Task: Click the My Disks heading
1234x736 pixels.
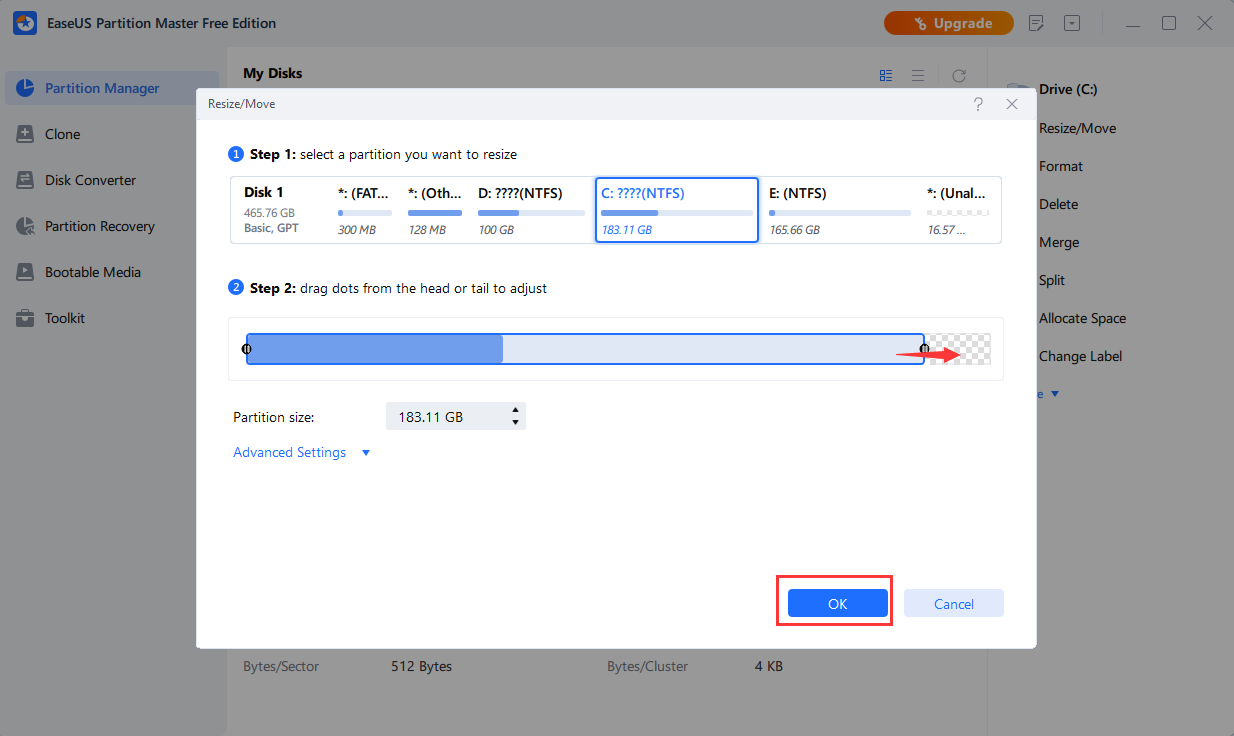Action: [272, 73]
